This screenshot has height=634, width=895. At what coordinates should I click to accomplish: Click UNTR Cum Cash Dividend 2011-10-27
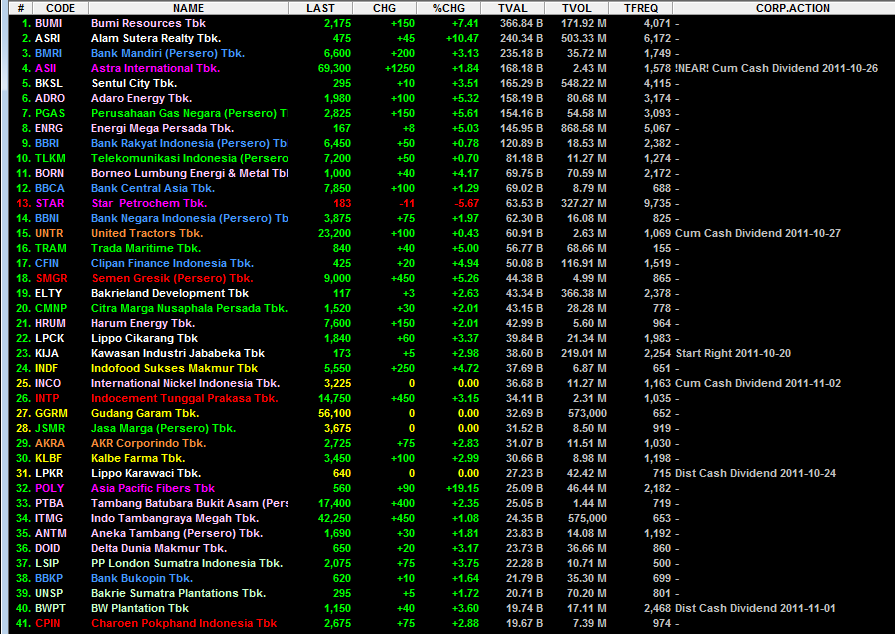coord(758,233)
